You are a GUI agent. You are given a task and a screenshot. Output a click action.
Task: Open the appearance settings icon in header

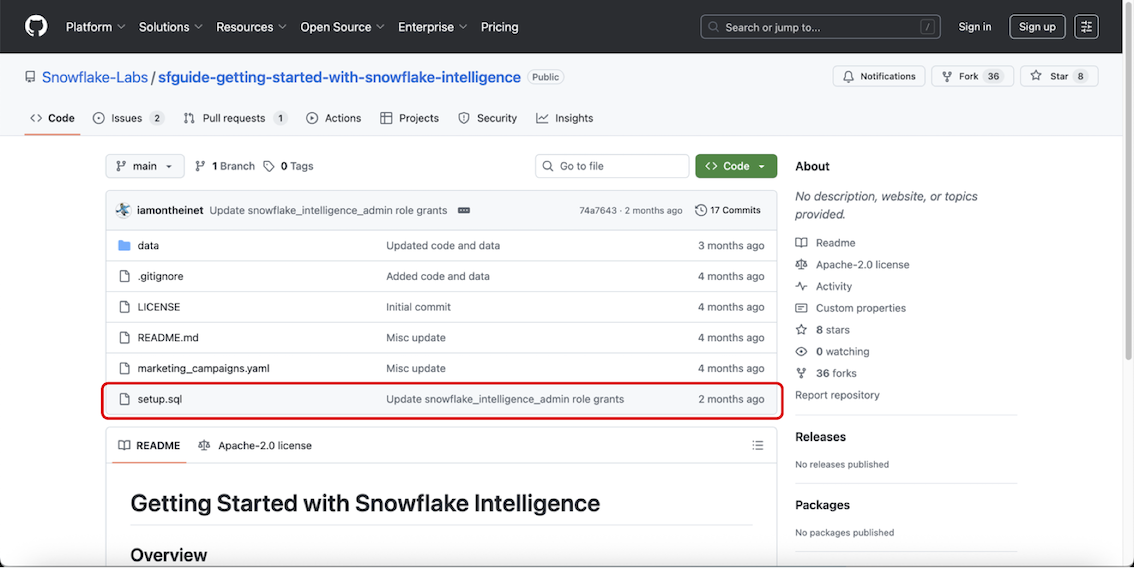[1086, 27]
